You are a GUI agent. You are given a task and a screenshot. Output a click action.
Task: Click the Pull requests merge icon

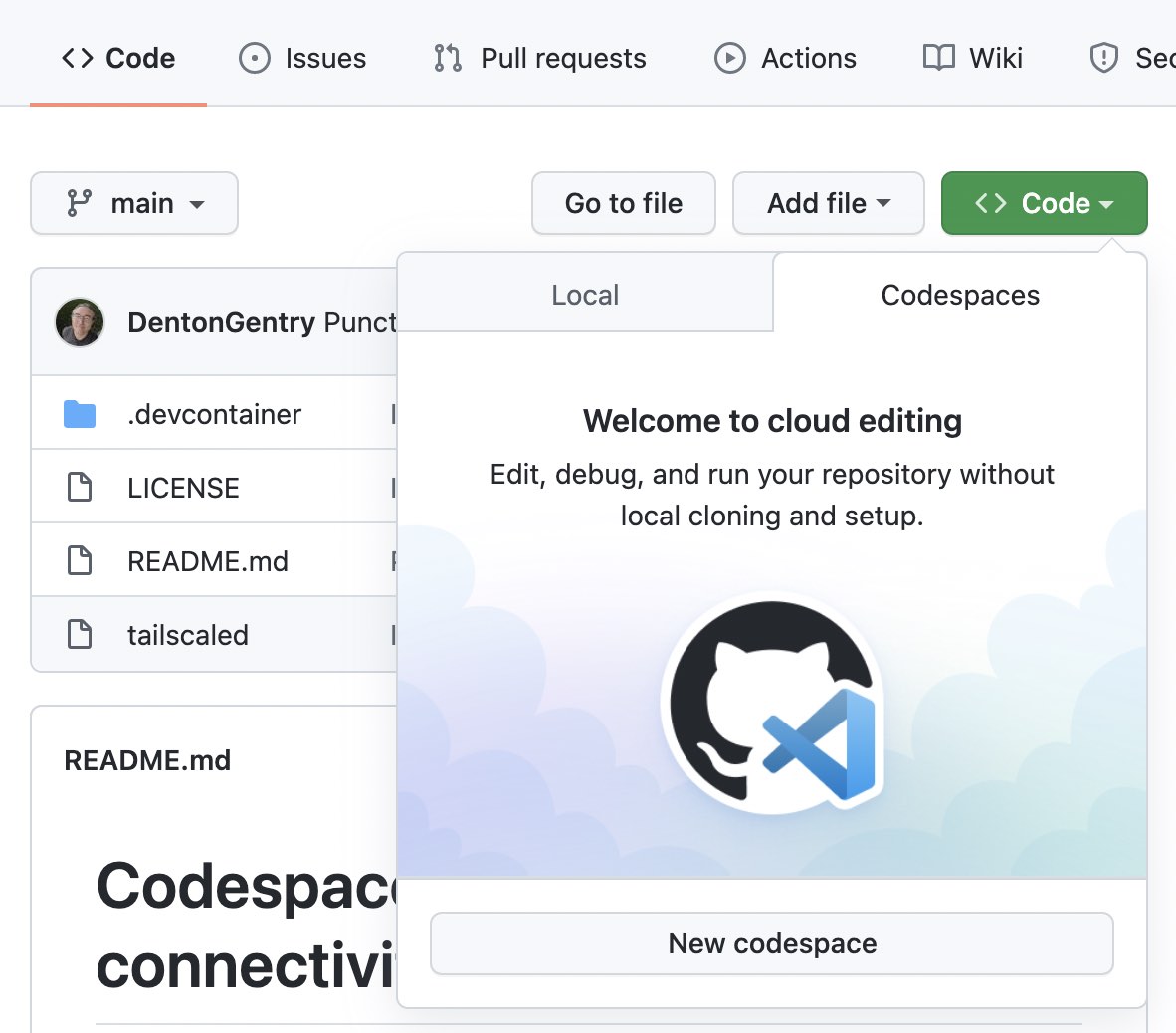448,58
